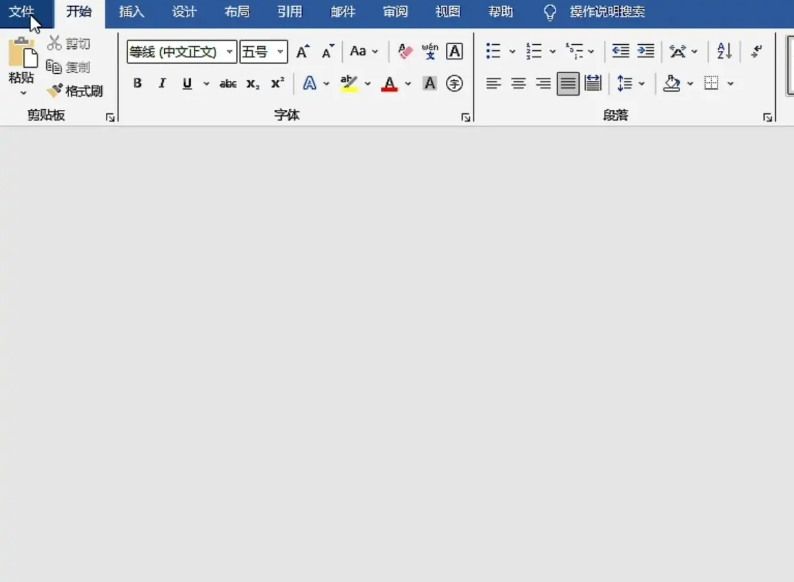The width and height of the screenshot is (794, 582).
Task: Click the Increase Indent icon
Action: (646, 51)
